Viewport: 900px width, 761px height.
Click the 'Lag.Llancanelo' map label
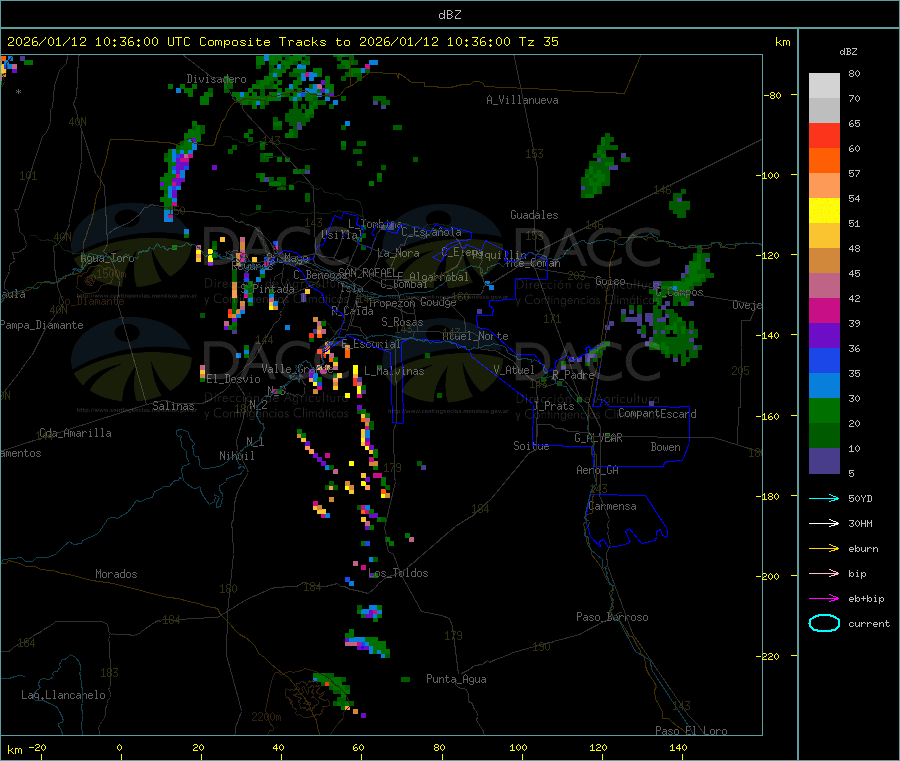point(64,695)
